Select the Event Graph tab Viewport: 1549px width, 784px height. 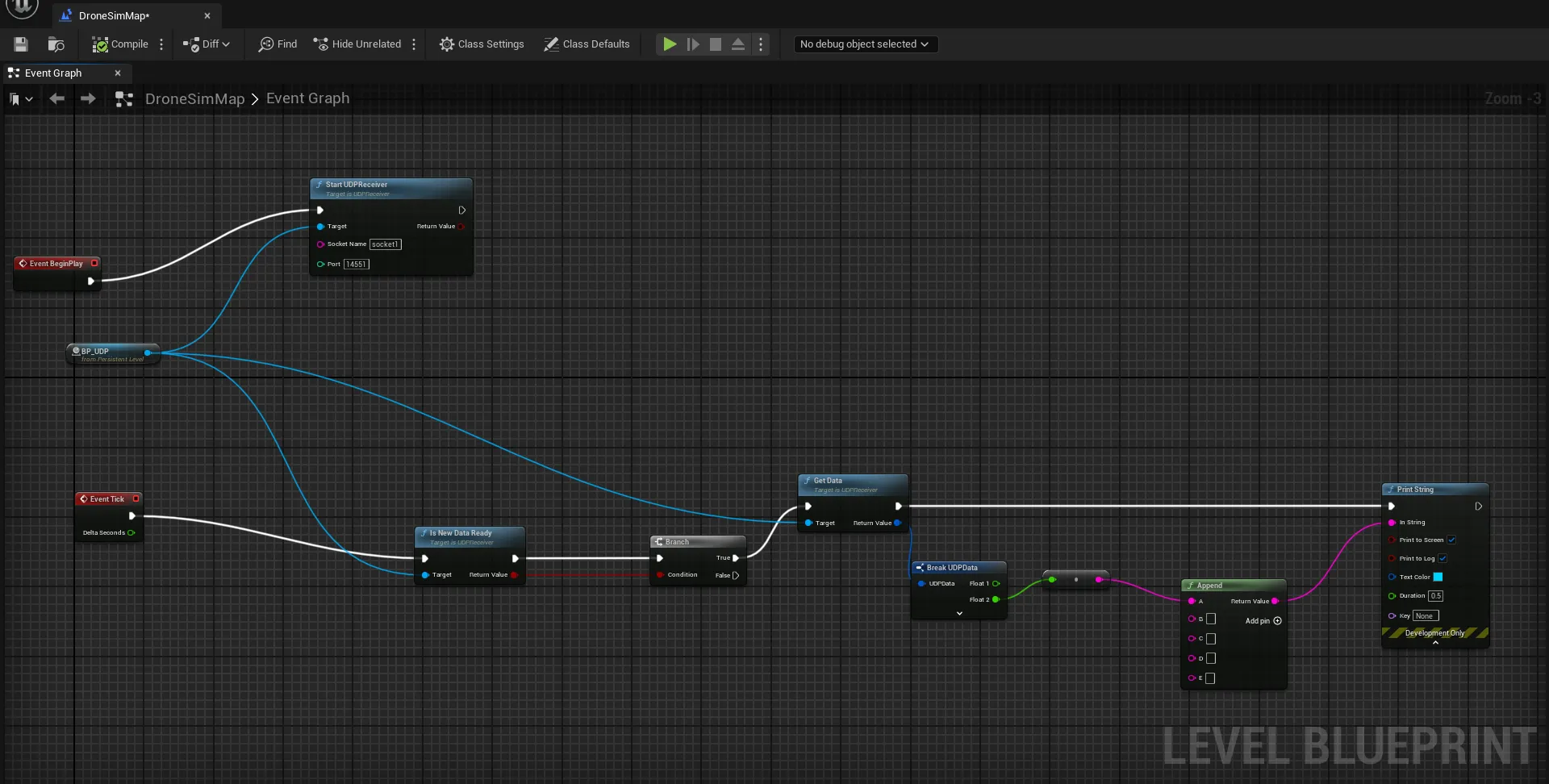click(53, 73)
